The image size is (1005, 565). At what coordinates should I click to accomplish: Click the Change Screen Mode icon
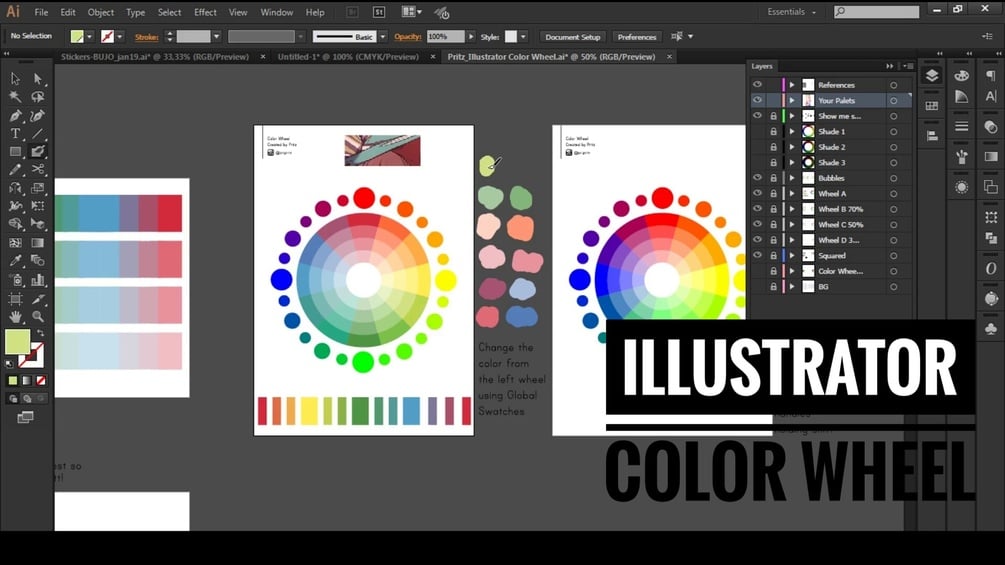point(26,418)
